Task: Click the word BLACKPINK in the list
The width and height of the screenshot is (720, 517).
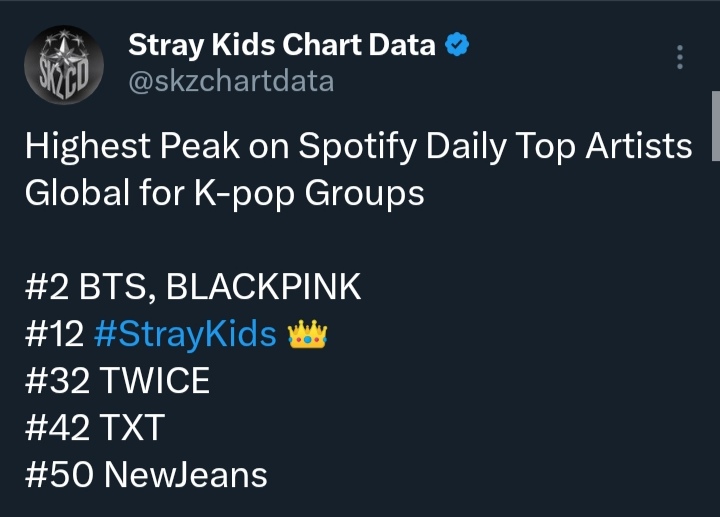Action: coord(264,287)
